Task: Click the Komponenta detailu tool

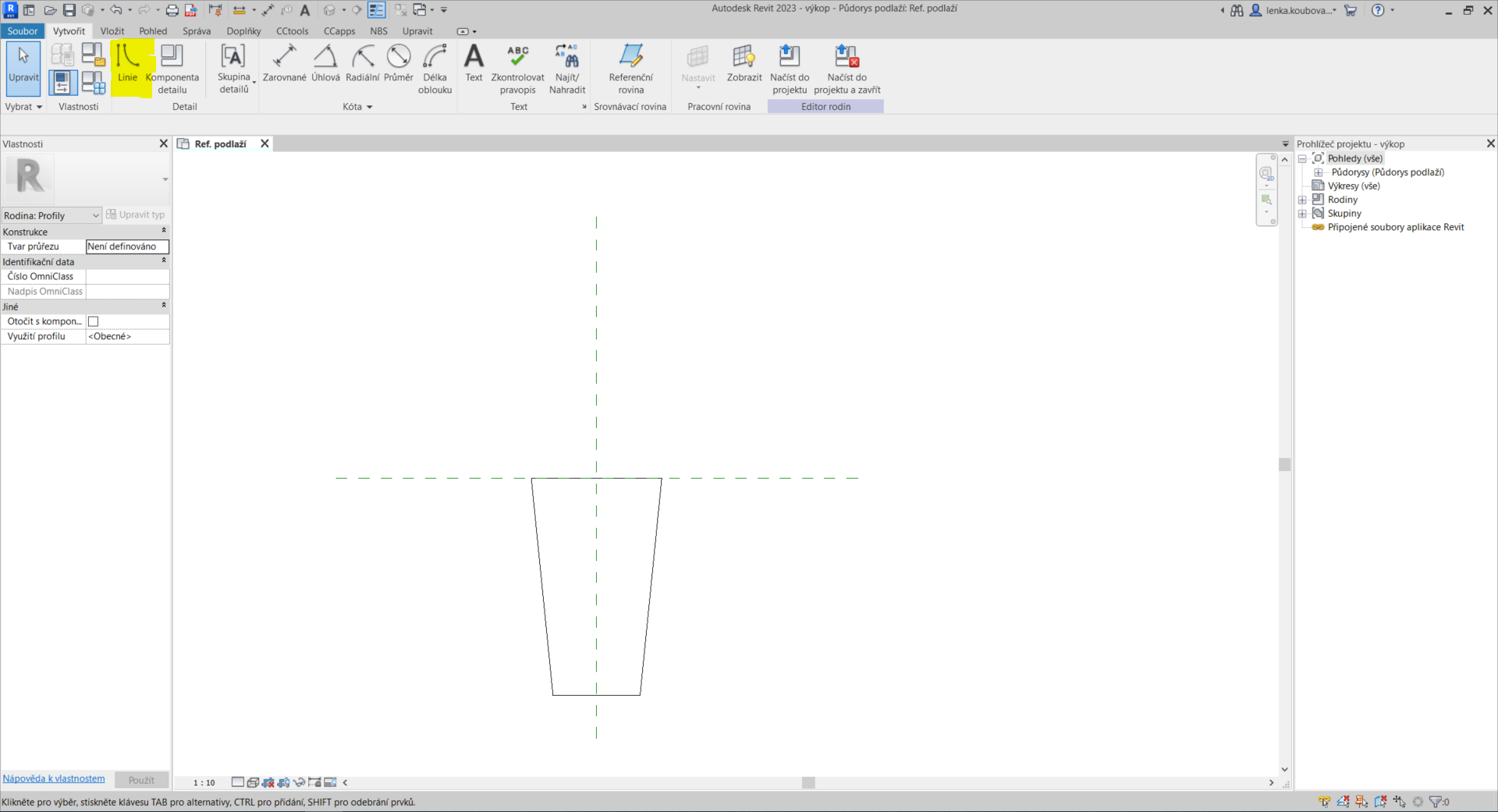Action: click(x=172, y=67)
